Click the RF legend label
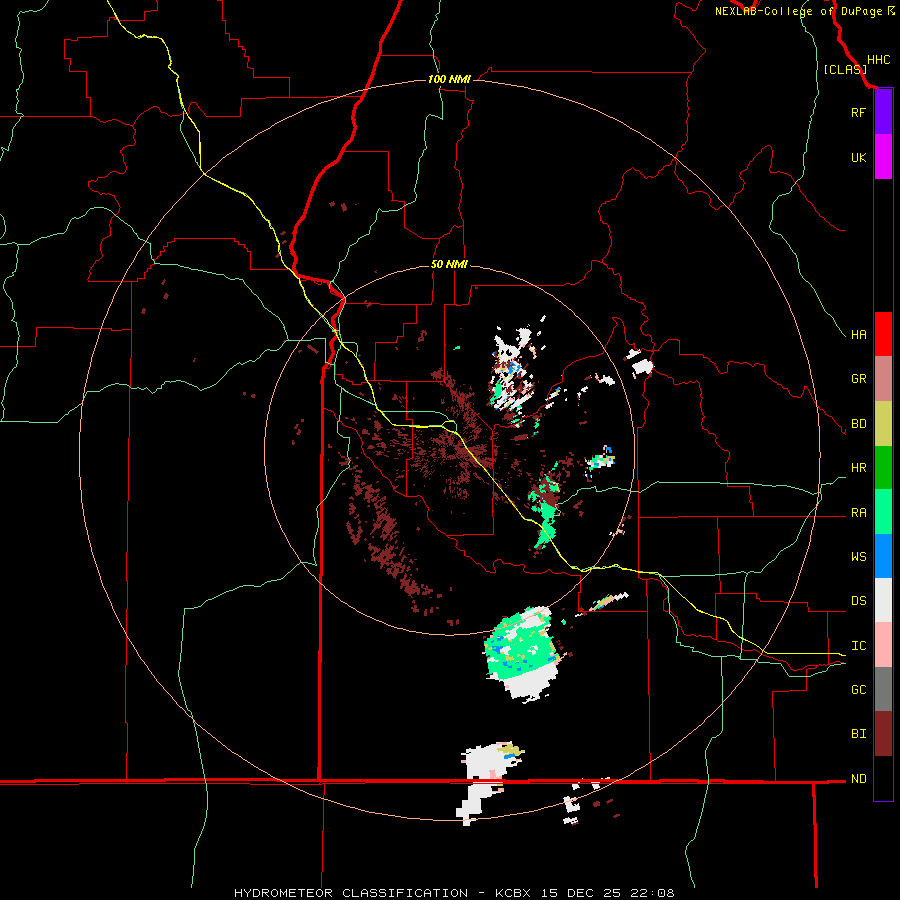Image resolution: width=900 pixels, height=900 pixels. point(858,112)
